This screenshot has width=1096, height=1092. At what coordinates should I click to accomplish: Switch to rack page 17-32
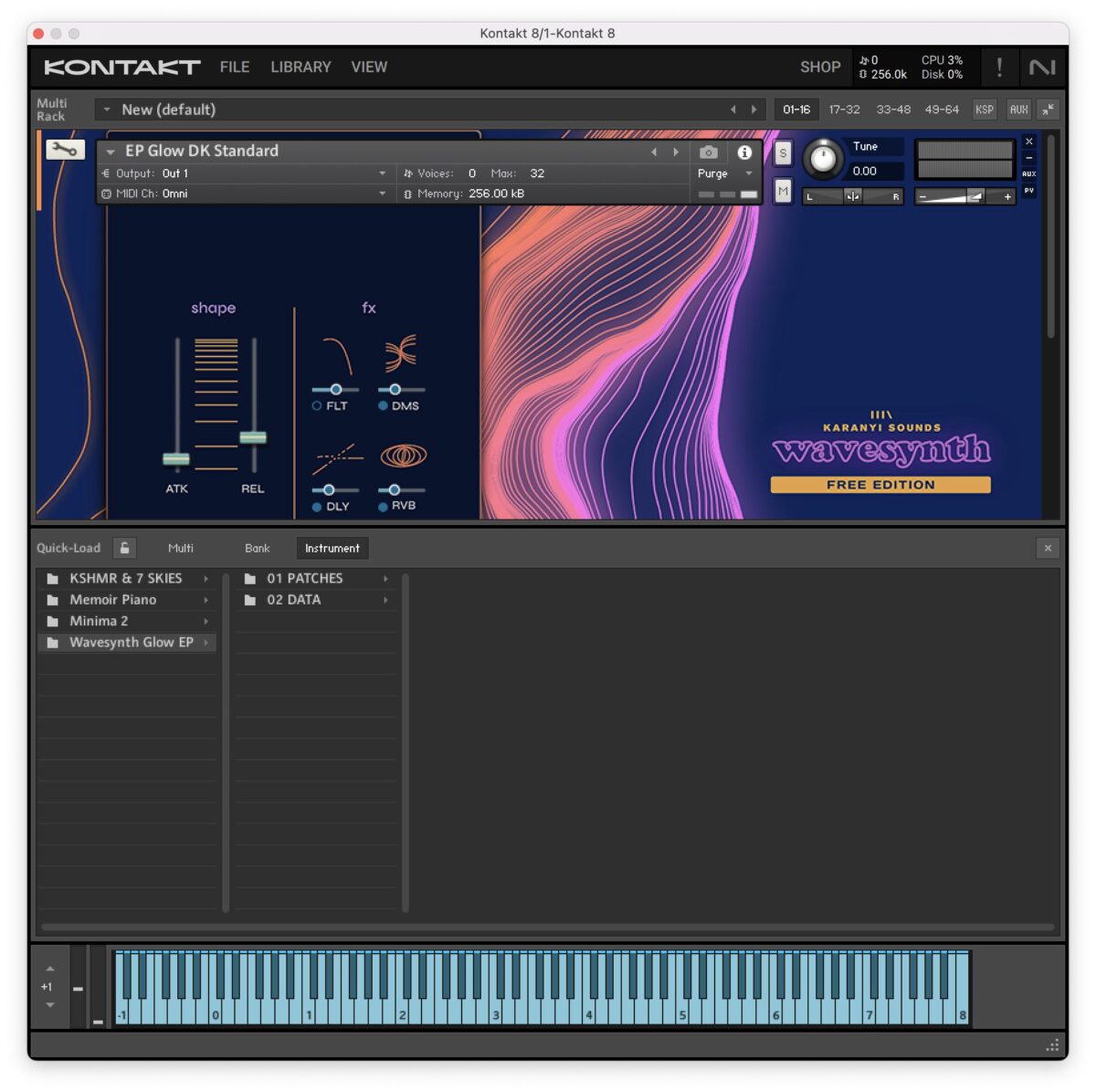pos(844,110)
